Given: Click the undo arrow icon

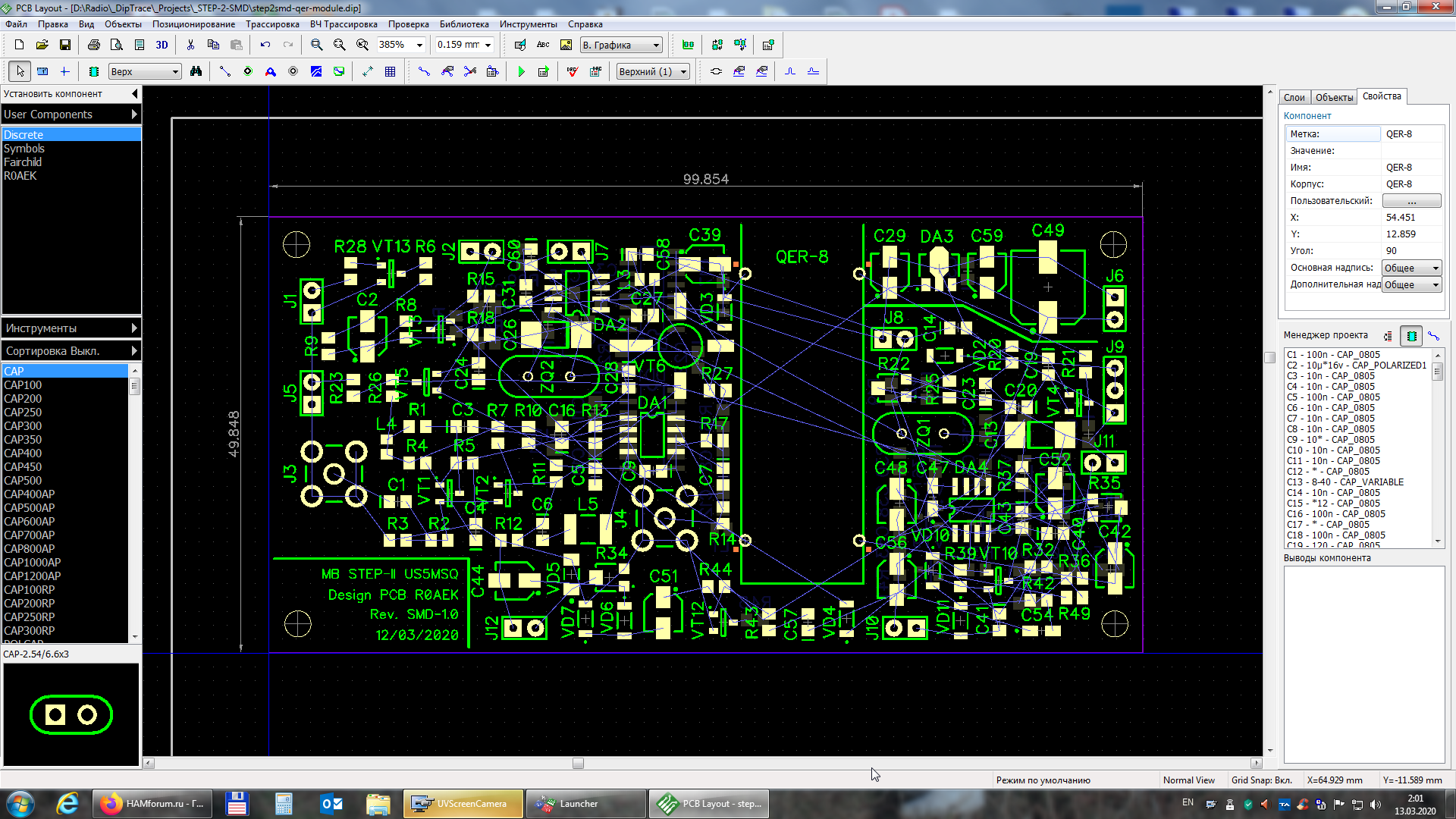Looking at the screenshot, I should [x=265, y=45].
